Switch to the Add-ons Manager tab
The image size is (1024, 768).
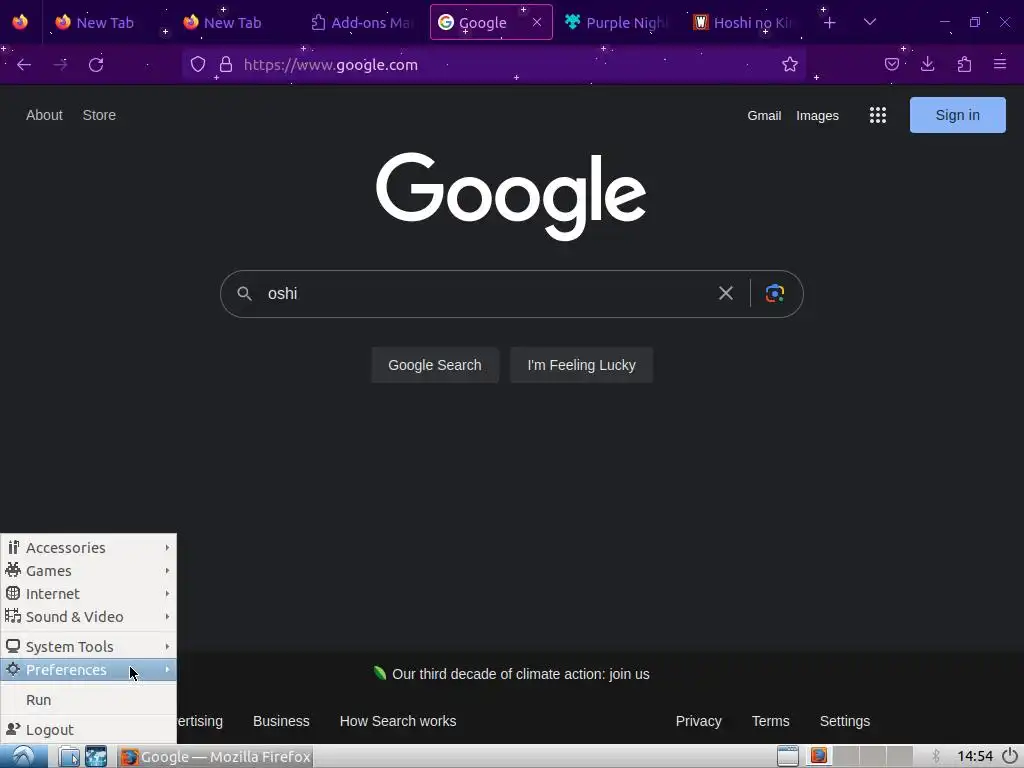pos(363,22)
